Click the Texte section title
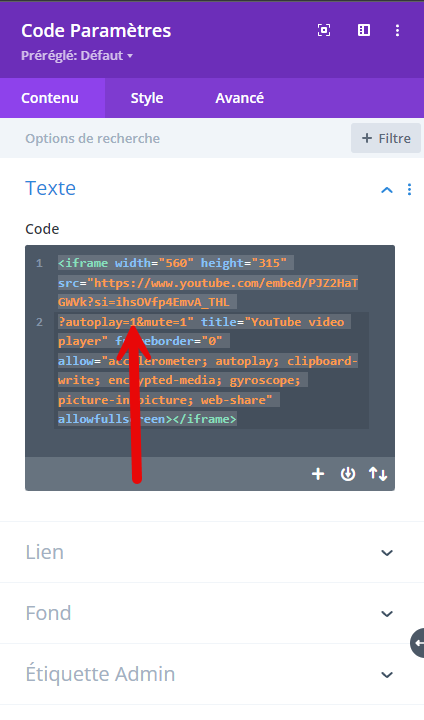424x720 pixels. coord(51,188)
